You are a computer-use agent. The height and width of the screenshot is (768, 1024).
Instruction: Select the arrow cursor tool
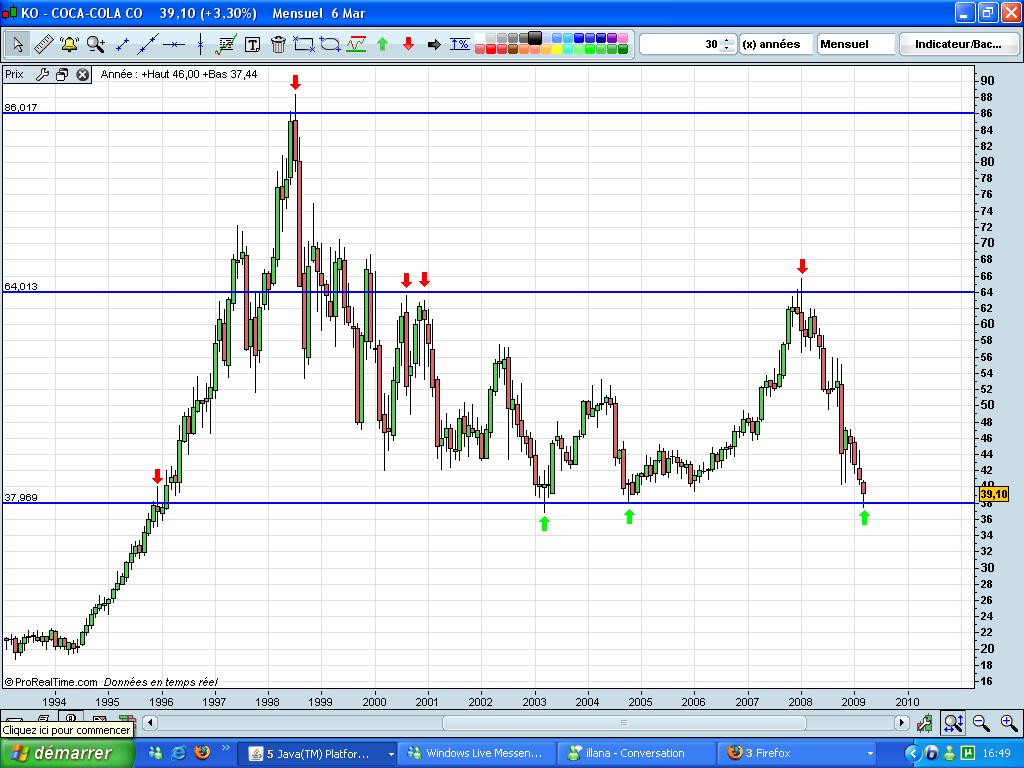tap(18, 44)
